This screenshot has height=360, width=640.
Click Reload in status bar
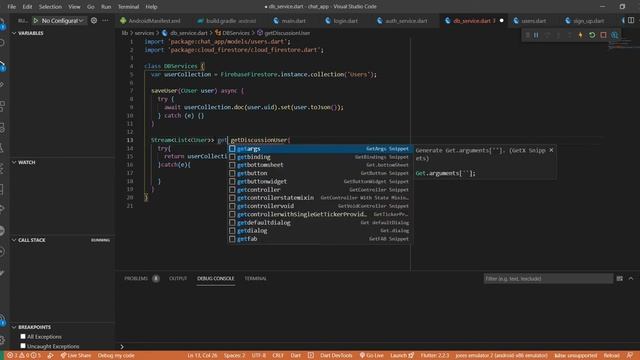click(611, 356)
